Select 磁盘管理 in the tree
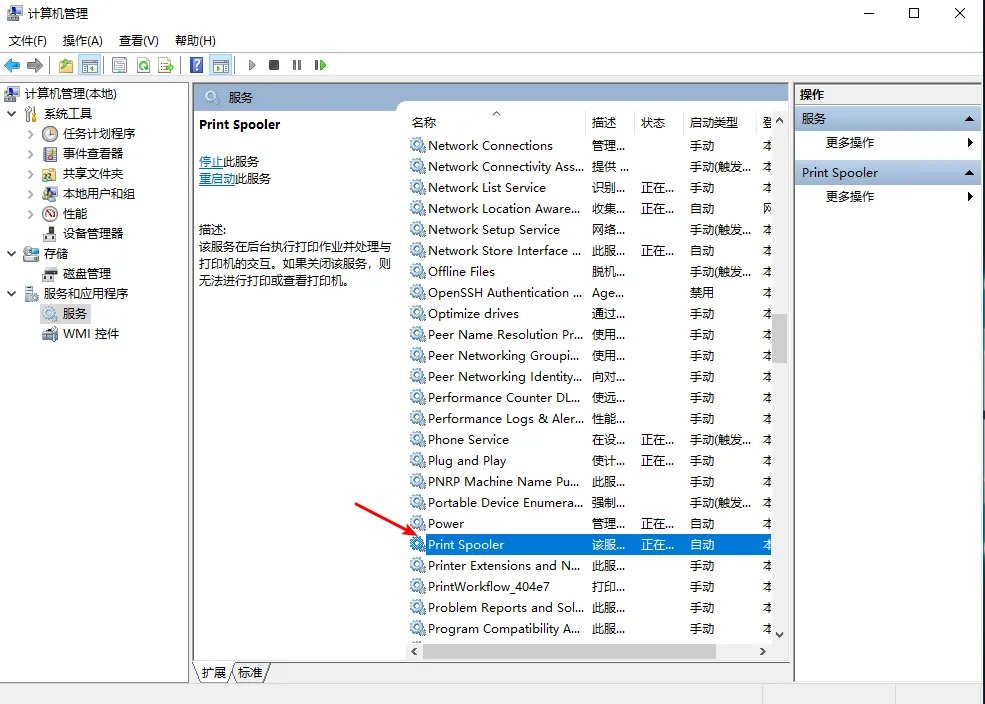 [x=86, y=273]
